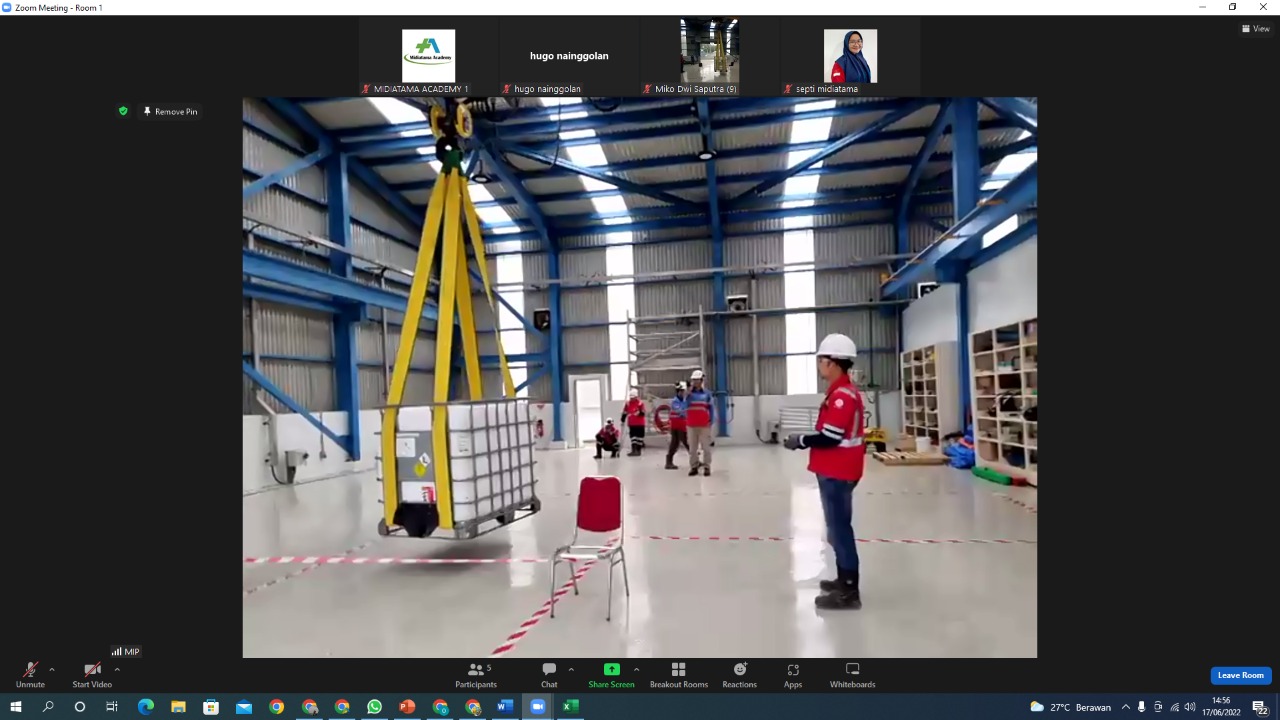The image size is (1280, 720).
Task: Start Share Screen
Action: pos(611,675)
